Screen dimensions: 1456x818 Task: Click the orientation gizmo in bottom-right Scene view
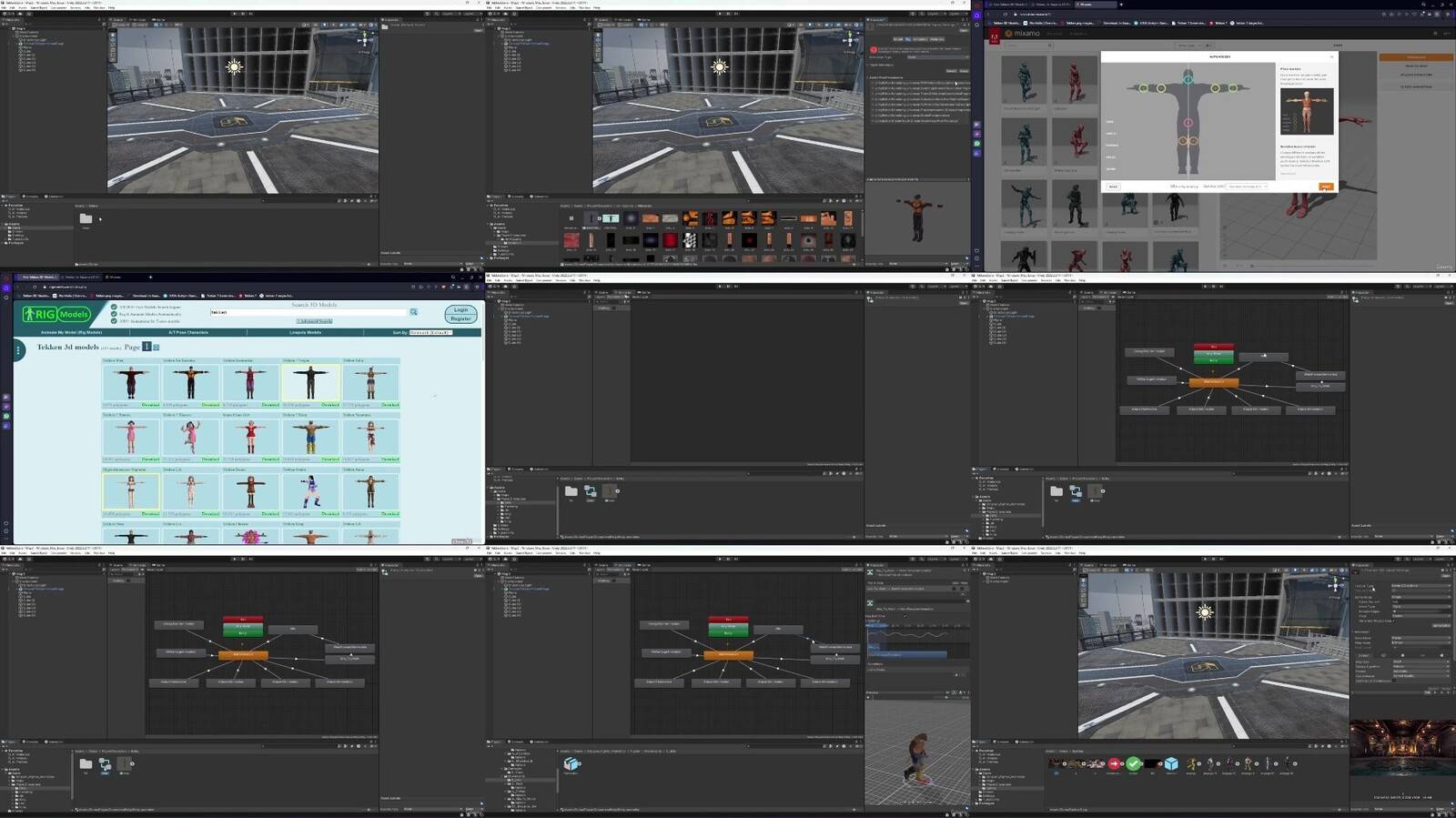point(1336,583)
